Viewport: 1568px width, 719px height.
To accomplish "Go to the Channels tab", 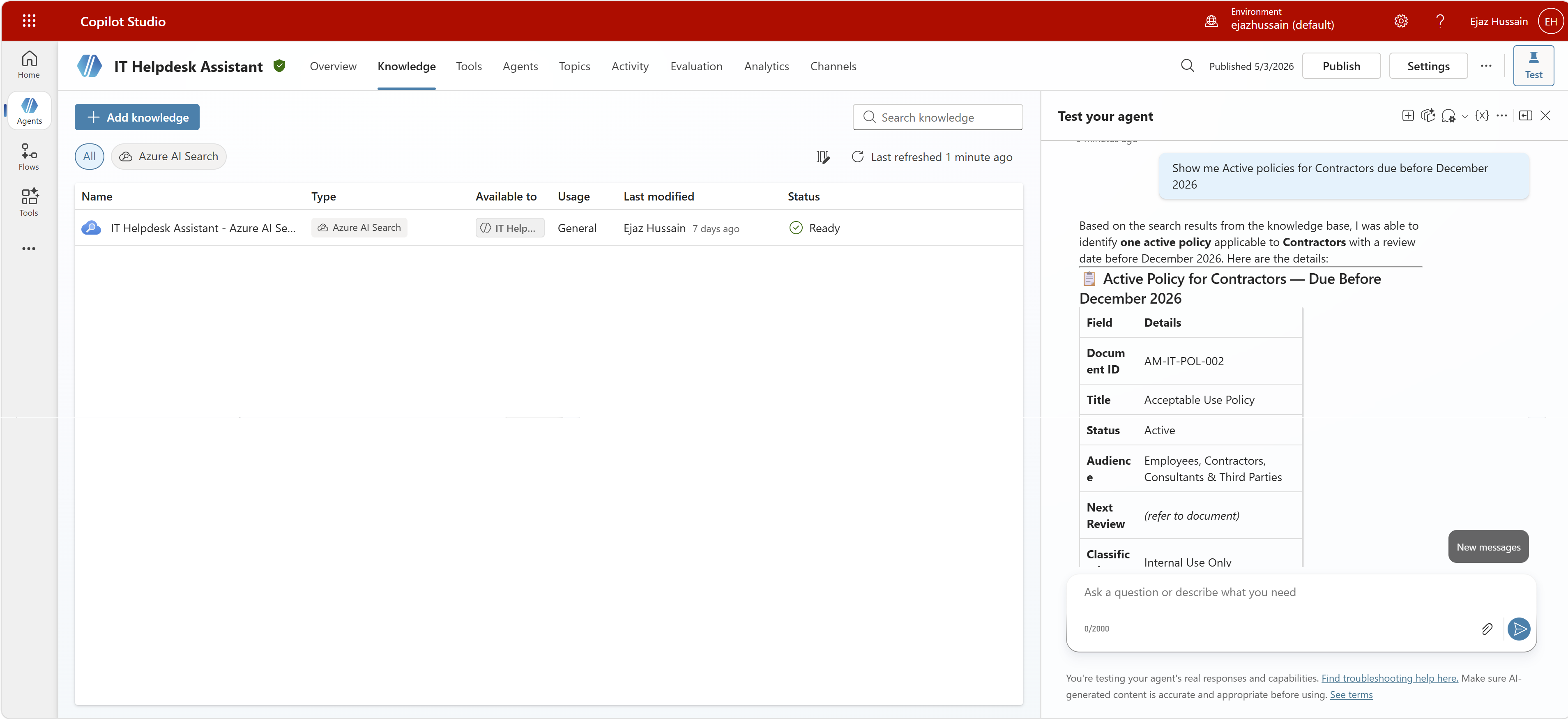I will coord(833,66).
